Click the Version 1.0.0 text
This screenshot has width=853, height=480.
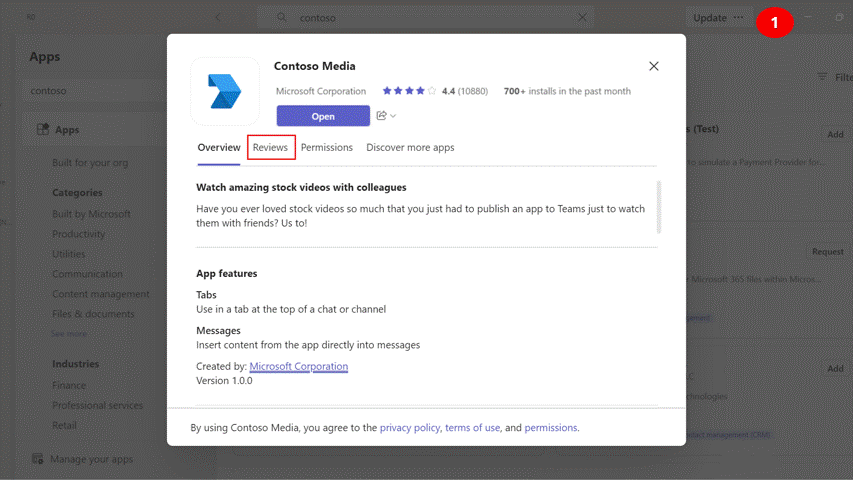pyautogui.click(x=224, y=380)
